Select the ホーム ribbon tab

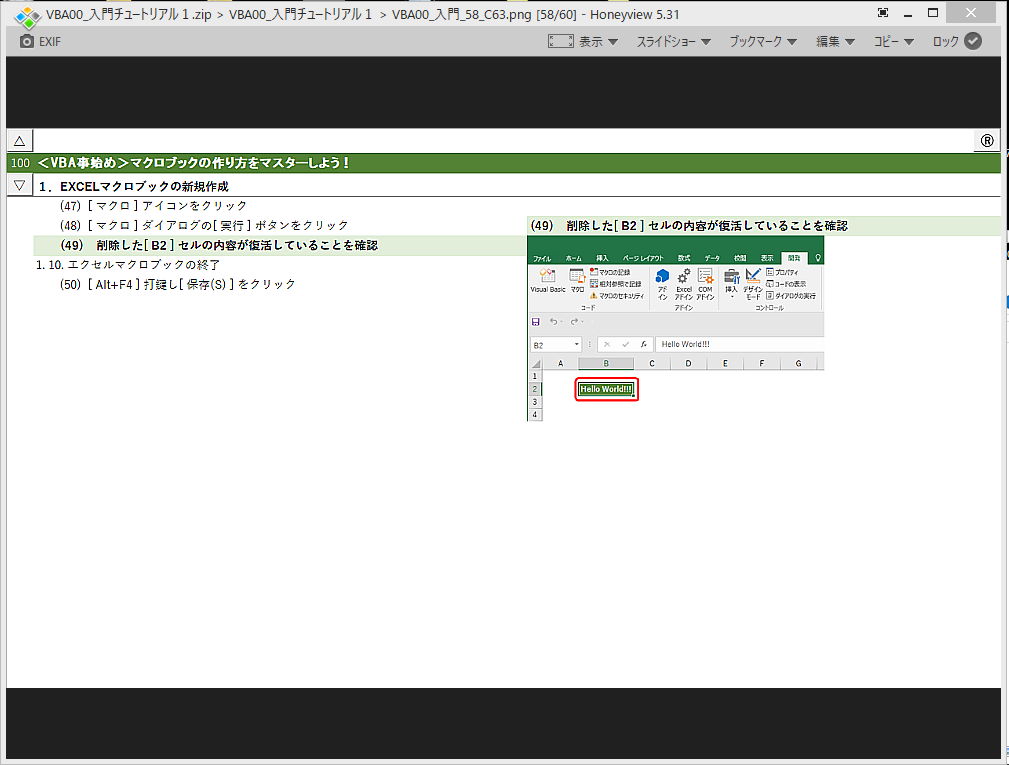tap(573, 258)
